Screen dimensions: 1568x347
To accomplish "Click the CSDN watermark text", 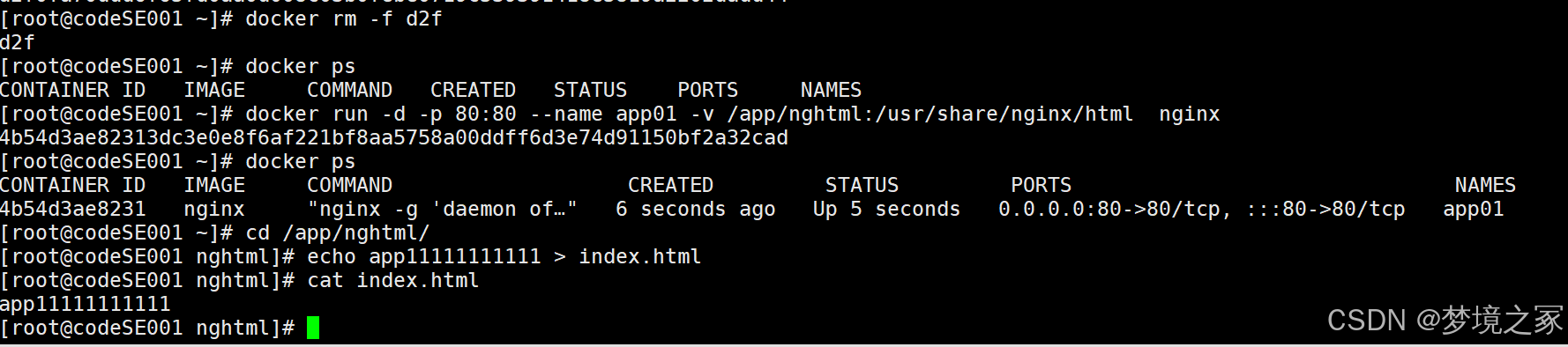I will tap(1445, 319).
